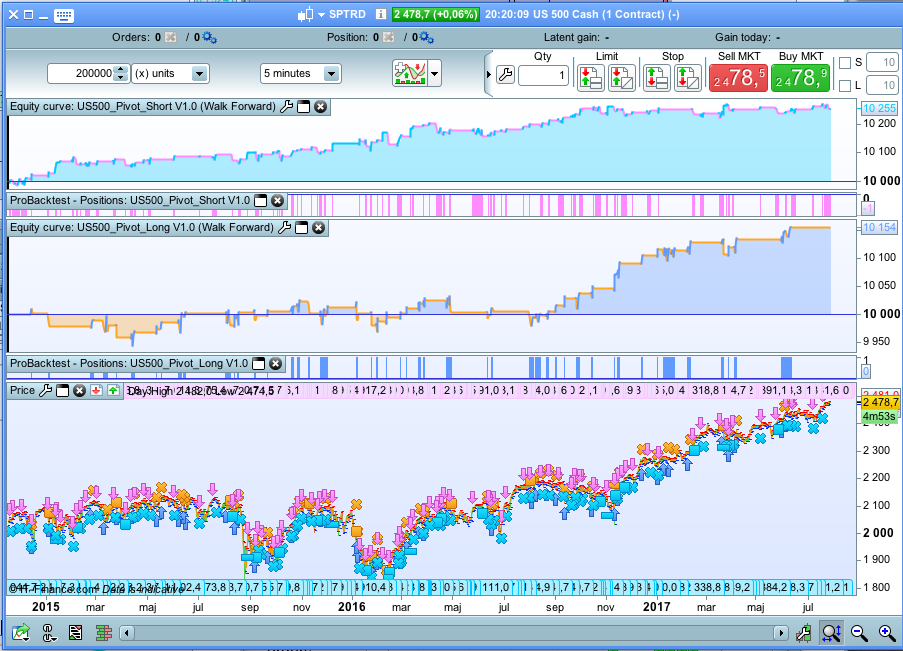This screenshot has height=651, width=903.
Task: Close the ProBacktest Positions US500_Pivot_Long panel
Action: click(x=276, y=363)
